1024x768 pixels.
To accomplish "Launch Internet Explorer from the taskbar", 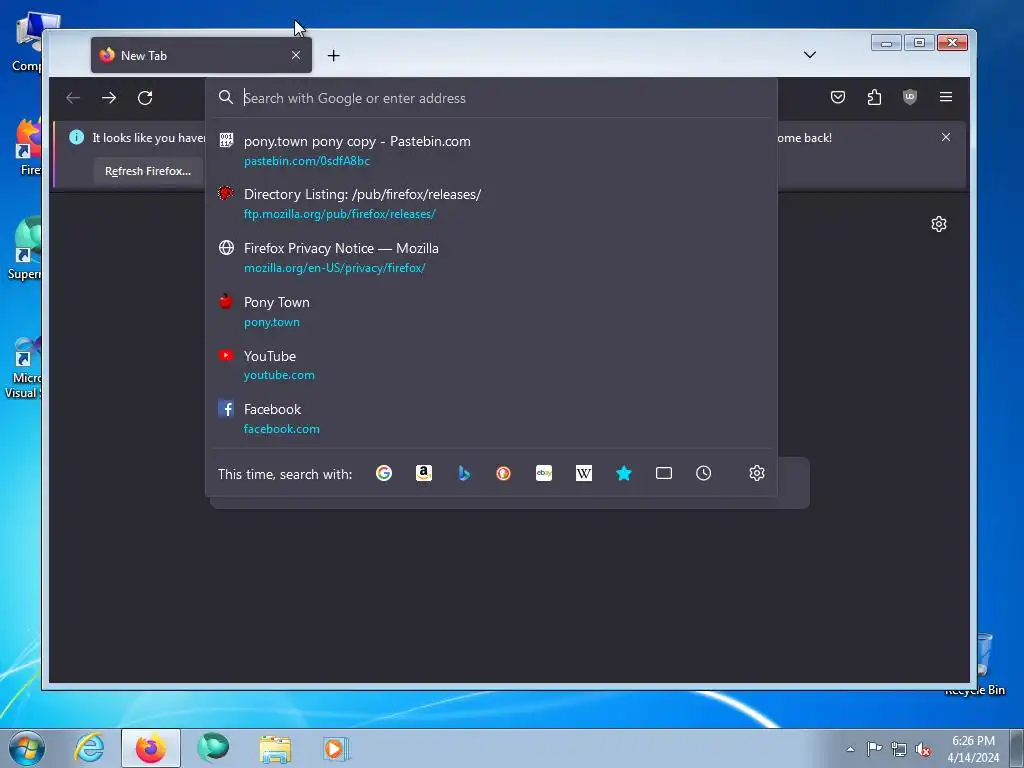I will 89,748.
